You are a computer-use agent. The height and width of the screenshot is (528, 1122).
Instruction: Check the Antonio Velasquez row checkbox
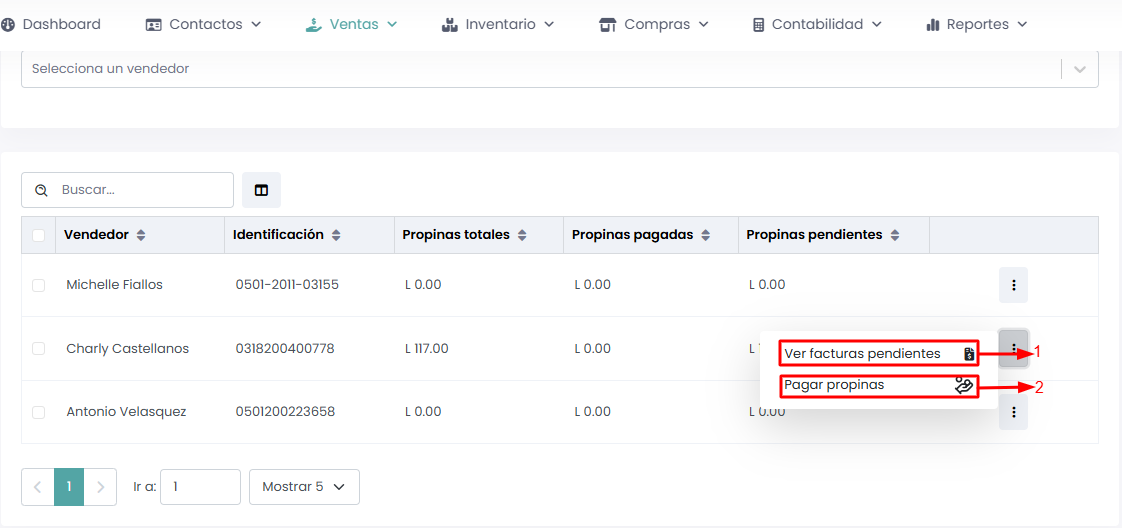[39, 412]
